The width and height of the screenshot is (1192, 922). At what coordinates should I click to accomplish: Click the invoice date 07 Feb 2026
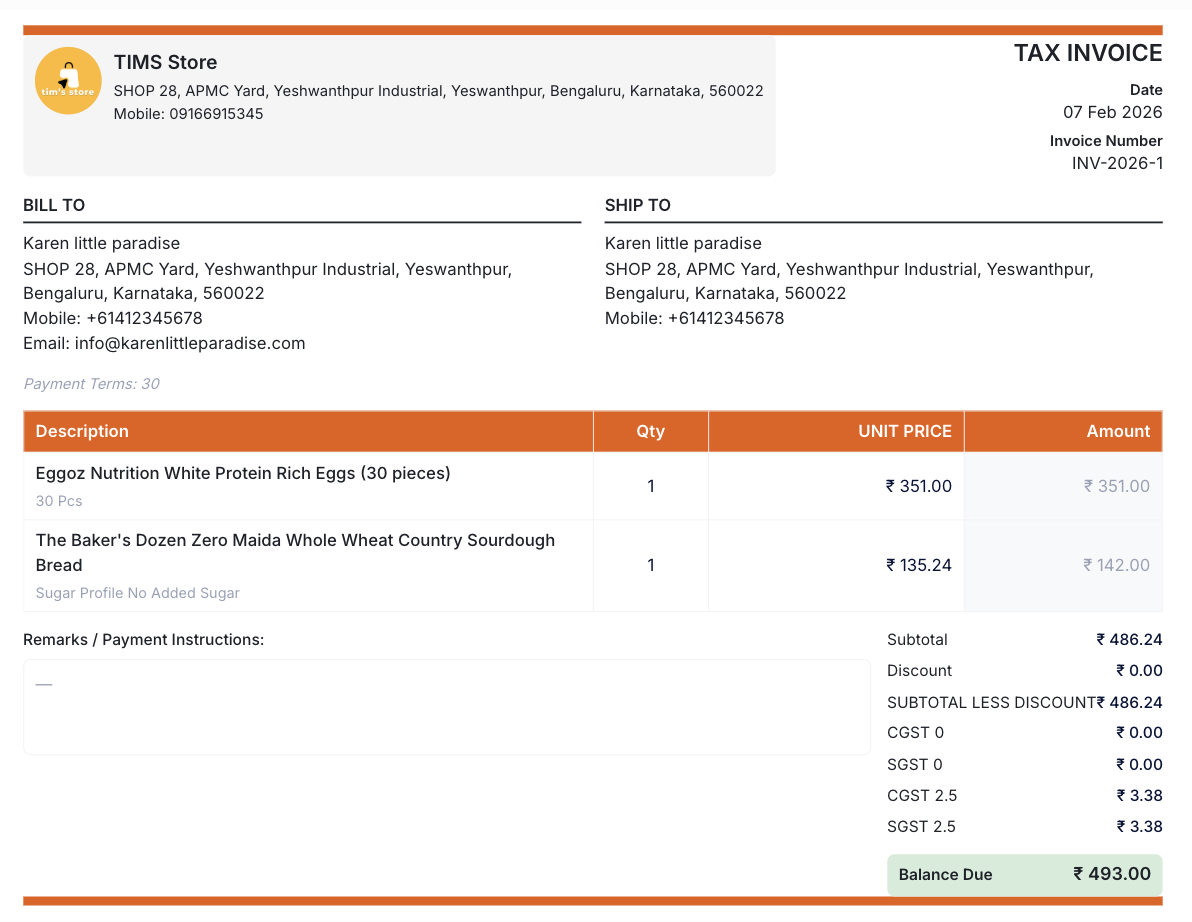coord(1112,112)
